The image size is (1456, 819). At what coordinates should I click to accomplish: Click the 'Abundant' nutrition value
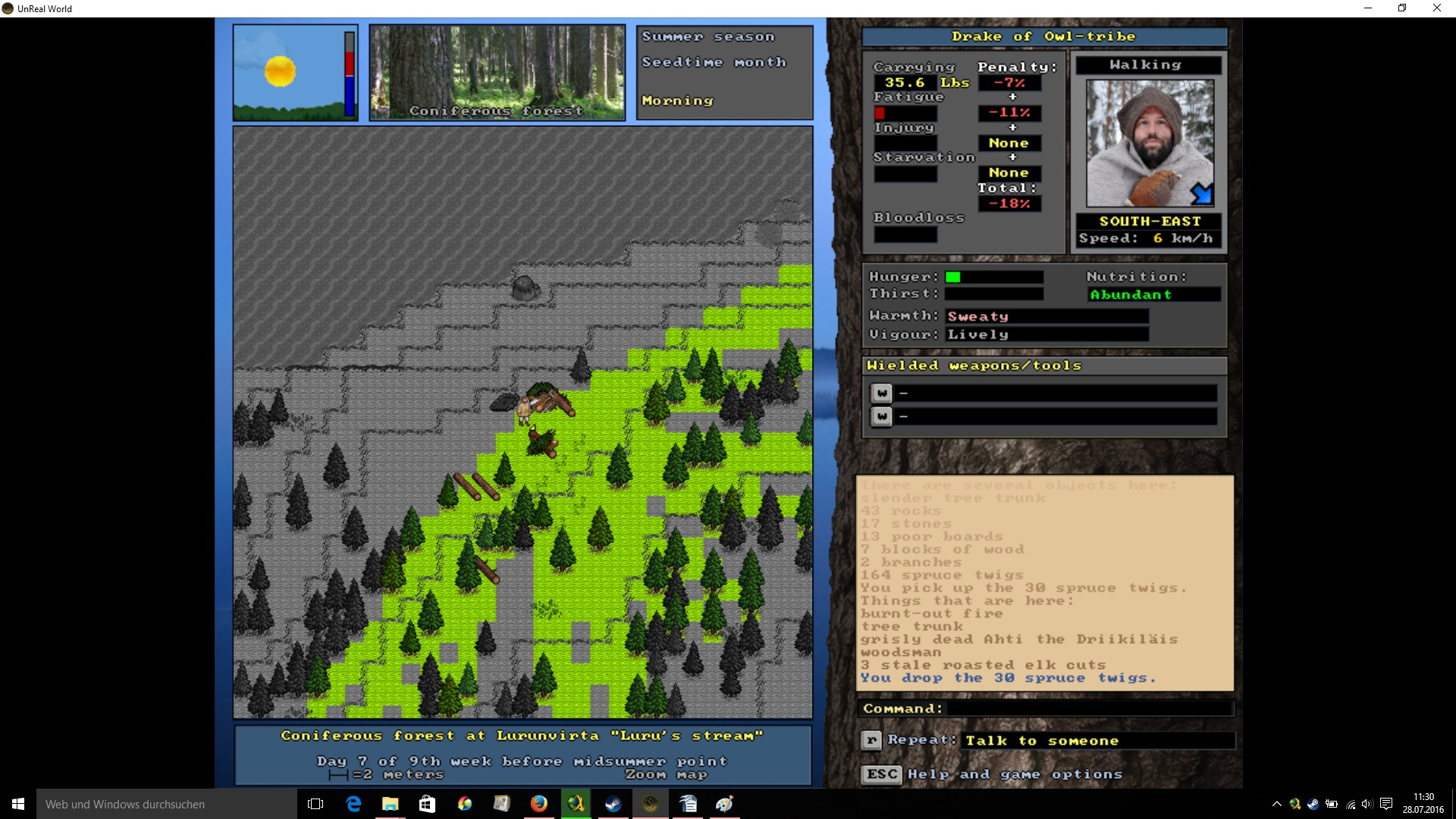pyautogui.click(x=1153, y=294)
